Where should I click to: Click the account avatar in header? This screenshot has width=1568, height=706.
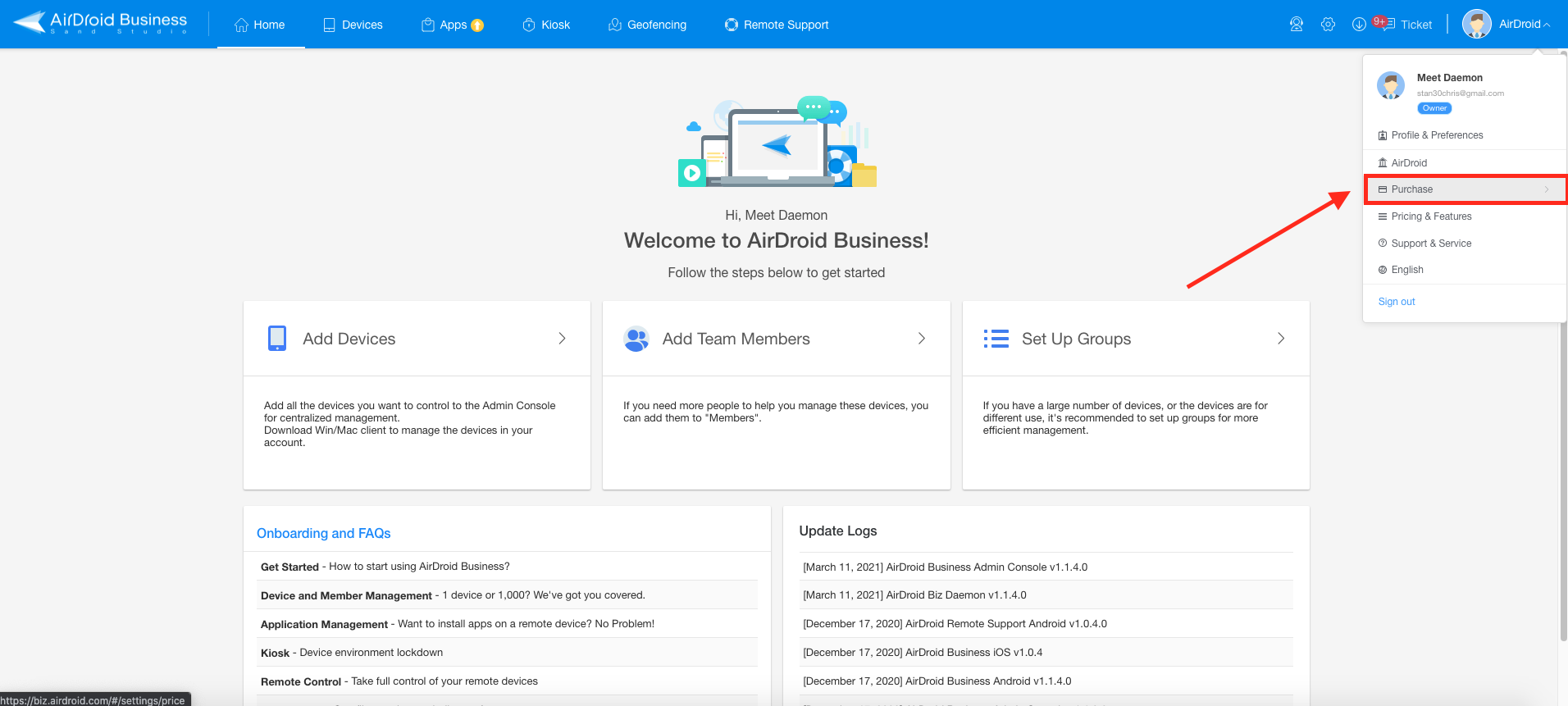point(1477,25)
